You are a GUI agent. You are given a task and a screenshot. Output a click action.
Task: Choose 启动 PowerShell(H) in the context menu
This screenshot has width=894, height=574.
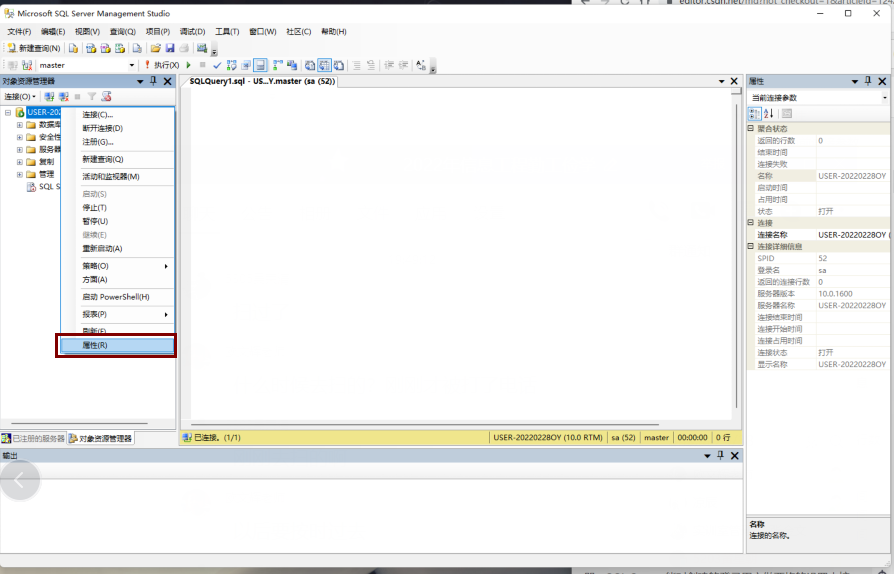[117, 297]
